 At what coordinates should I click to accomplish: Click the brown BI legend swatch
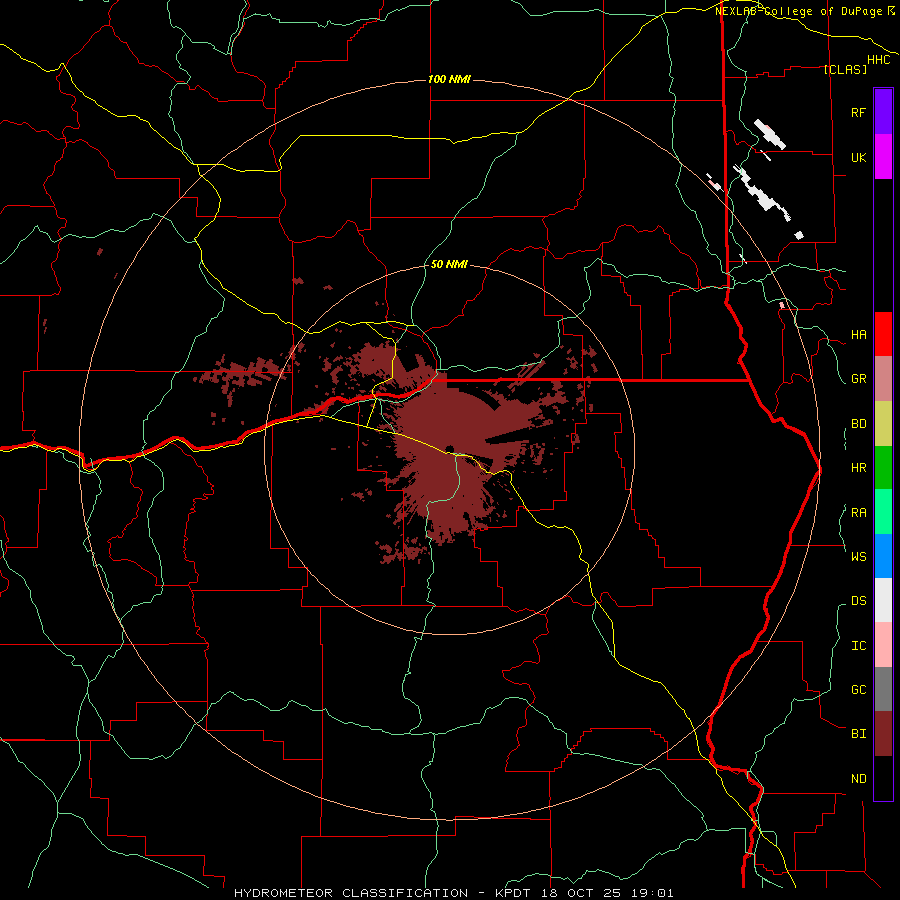pyautogui.click(x=883, y=734)
